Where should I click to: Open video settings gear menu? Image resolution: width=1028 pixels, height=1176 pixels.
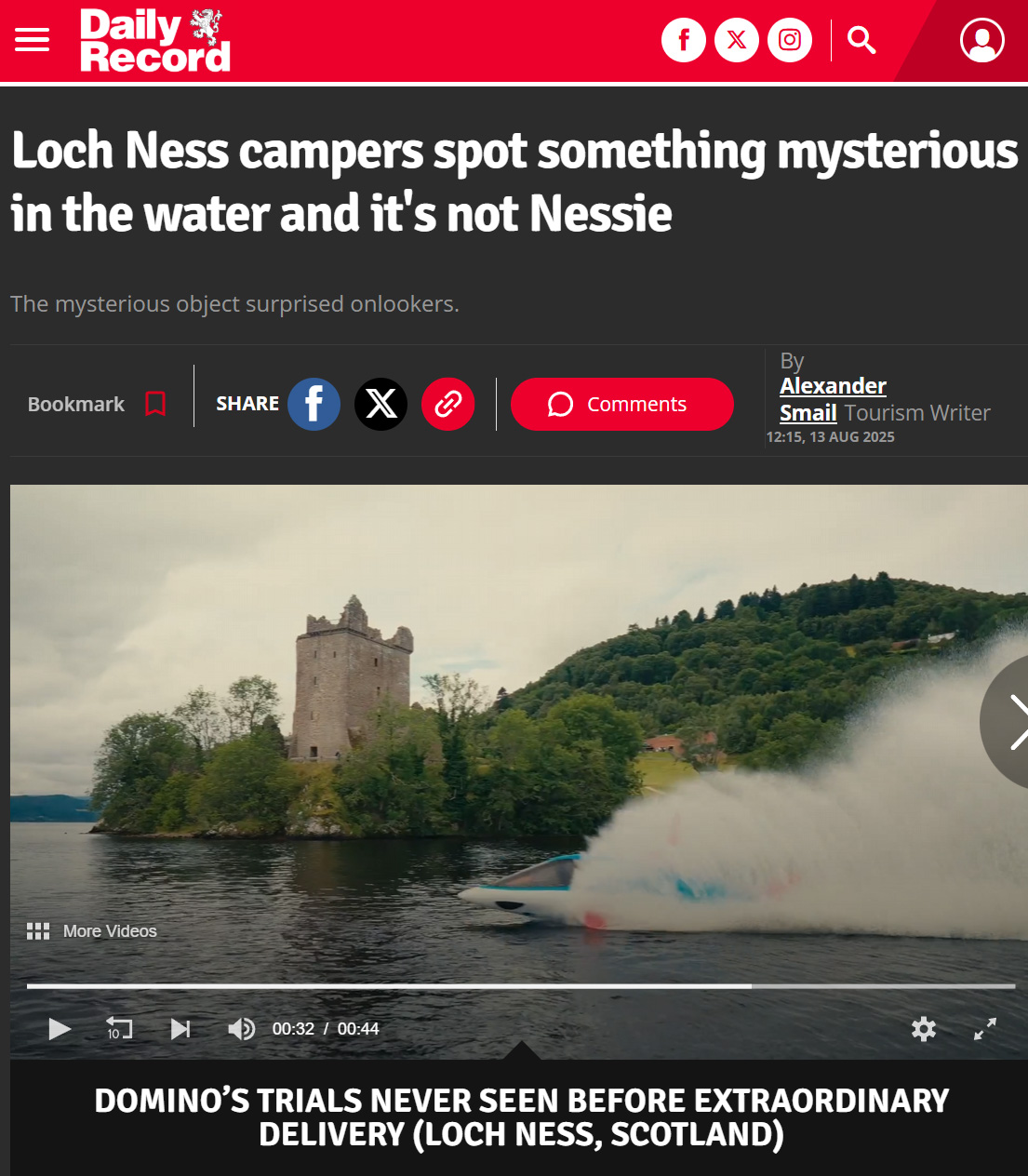pos(924,1028)
